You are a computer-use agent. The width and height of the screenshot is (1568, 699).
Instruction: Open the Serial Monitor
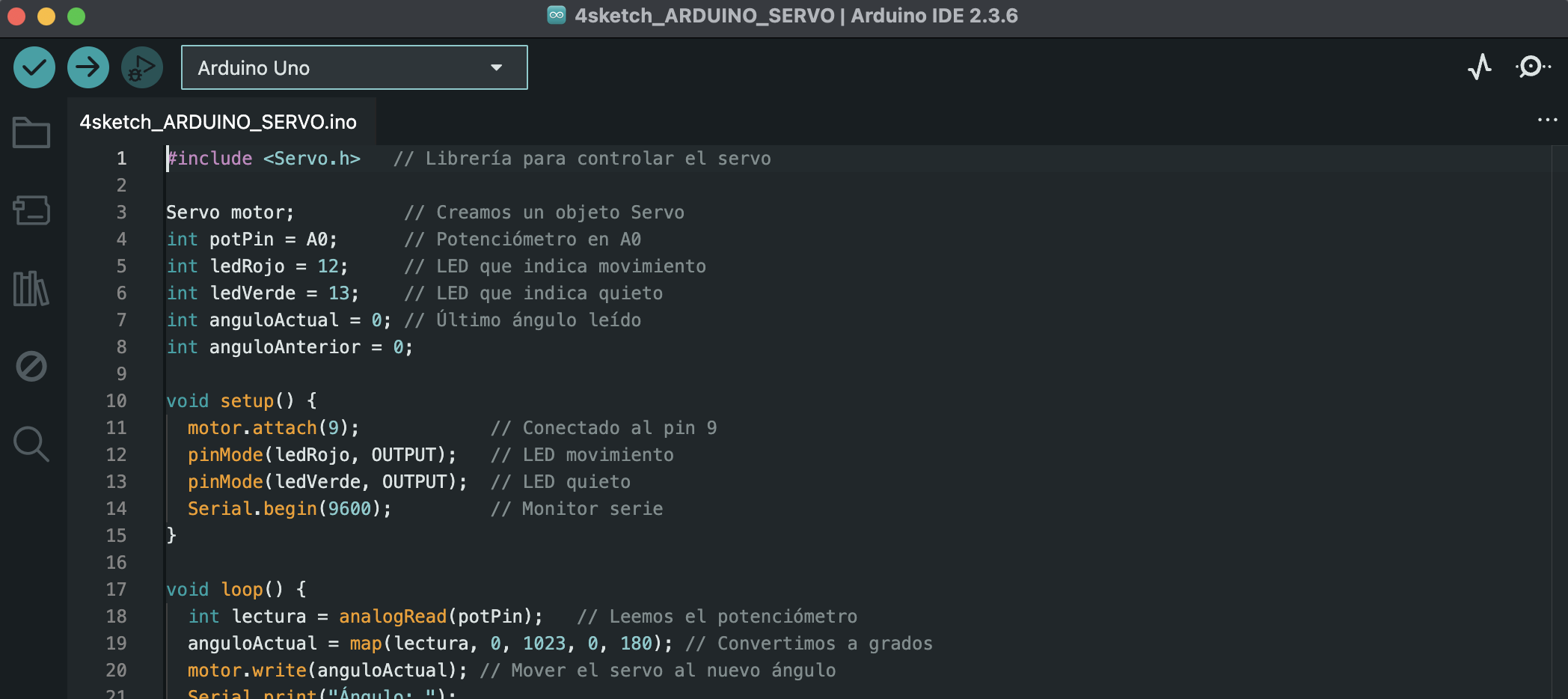pyautogui.click(x=1531, y=67)
